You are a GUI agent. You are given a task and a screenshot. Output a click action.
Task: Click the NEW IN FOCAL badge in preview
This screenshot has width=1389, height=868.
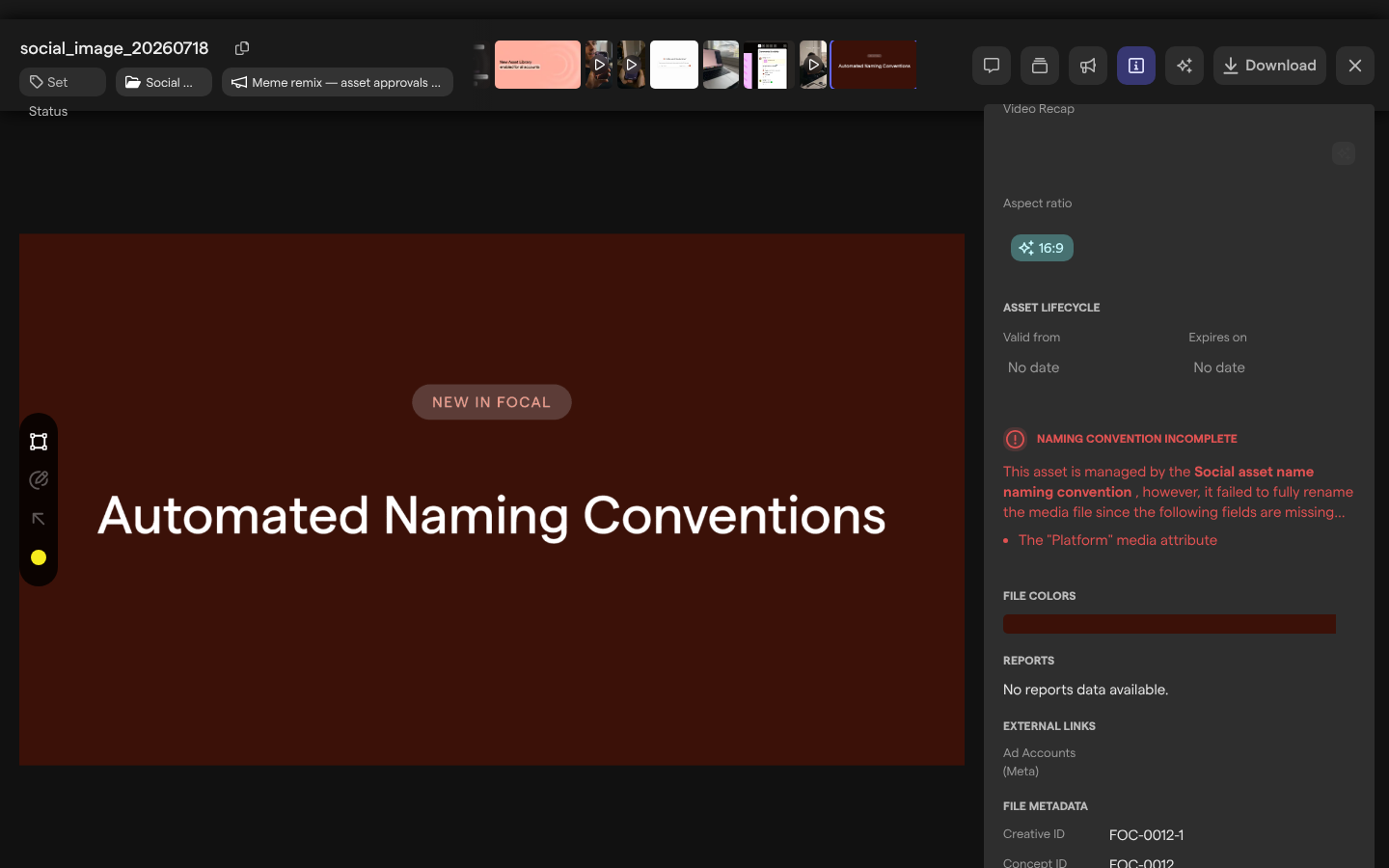492,402
